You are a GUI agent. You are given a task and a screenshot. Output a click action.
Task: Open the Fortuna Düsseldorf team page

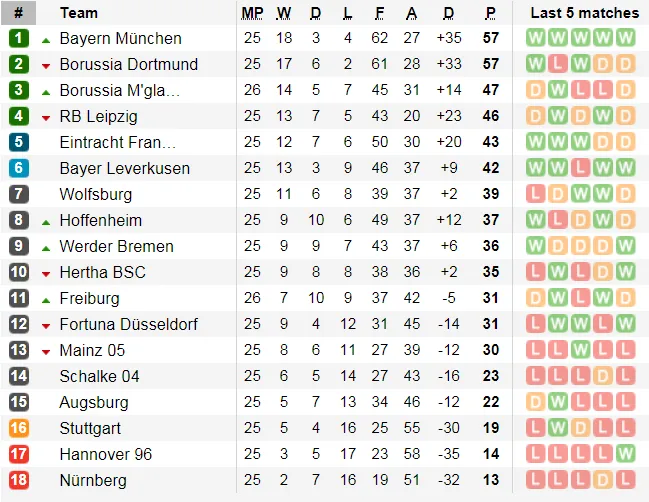click(128, 324)
